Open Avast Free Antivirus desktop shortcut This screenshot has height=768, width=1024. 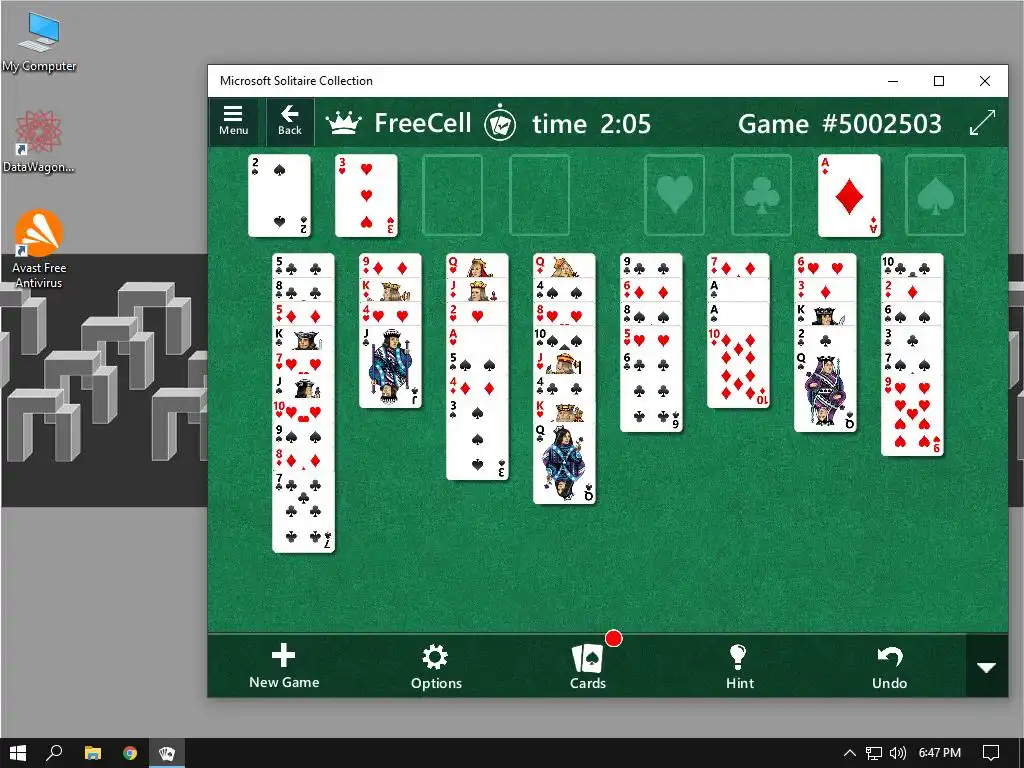[39, 249]
